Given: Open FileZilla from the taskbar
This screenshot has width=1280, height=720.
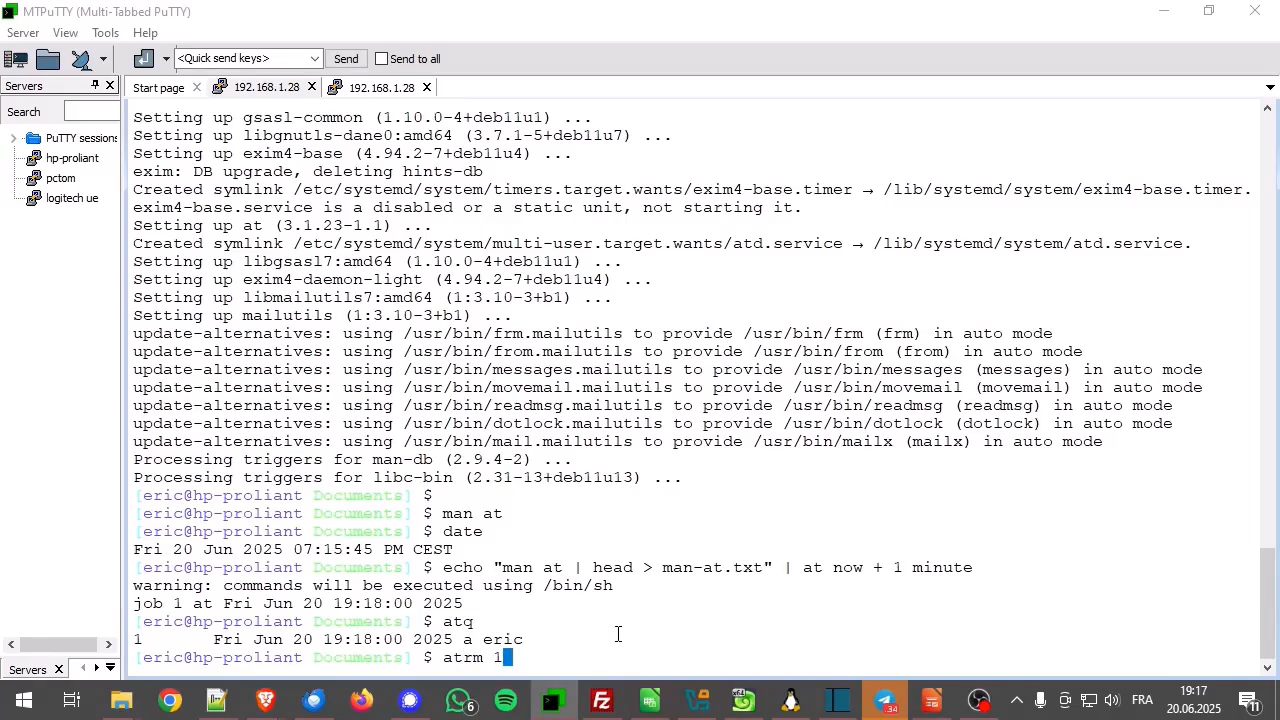Looking at the screenshot, I should tap(601, 700).
